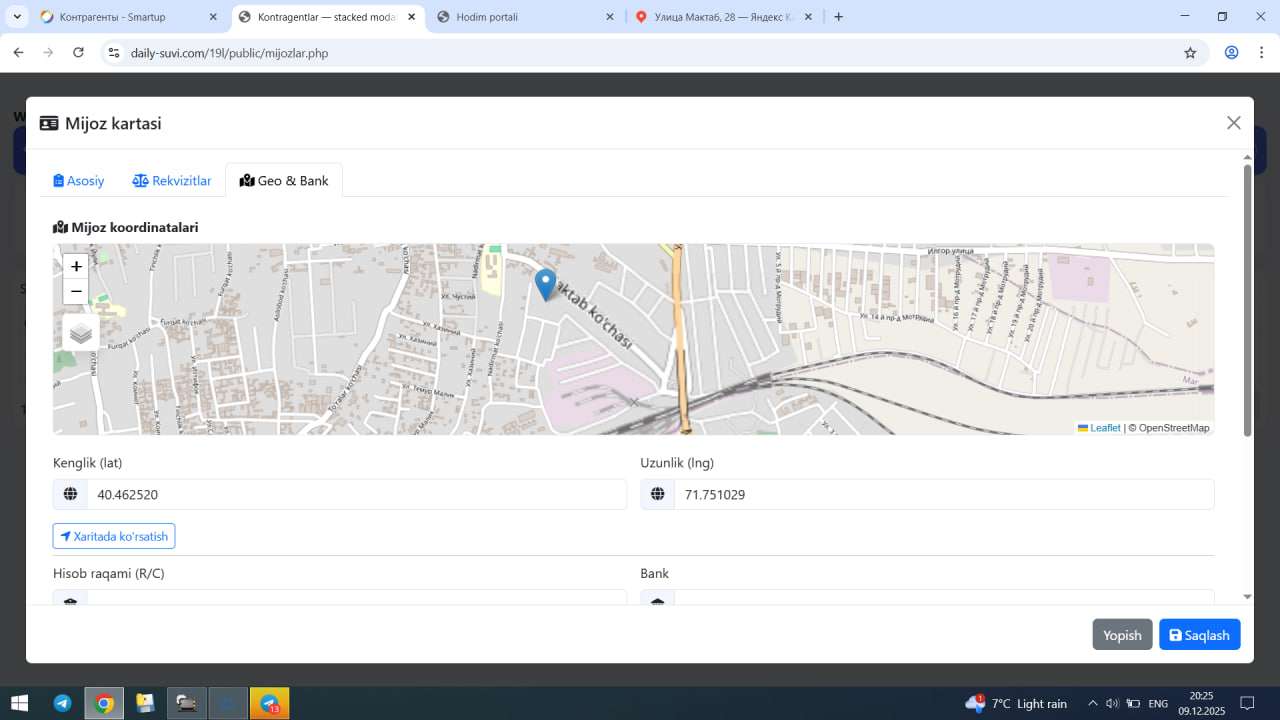Switch to the Asosiy tab
1280x720 pixels.
(x=79, y=181)
